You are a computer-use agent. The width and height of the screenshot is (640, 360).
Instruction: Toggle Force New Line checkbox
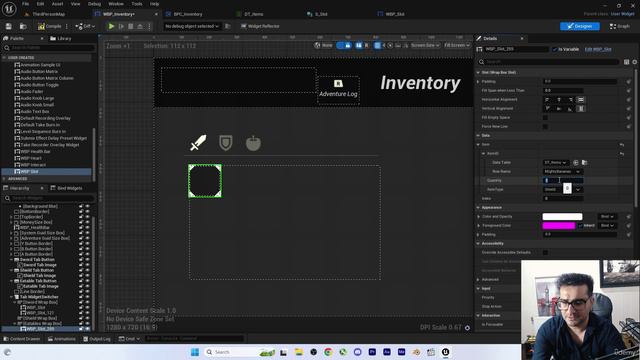click(x=545, y=127)
